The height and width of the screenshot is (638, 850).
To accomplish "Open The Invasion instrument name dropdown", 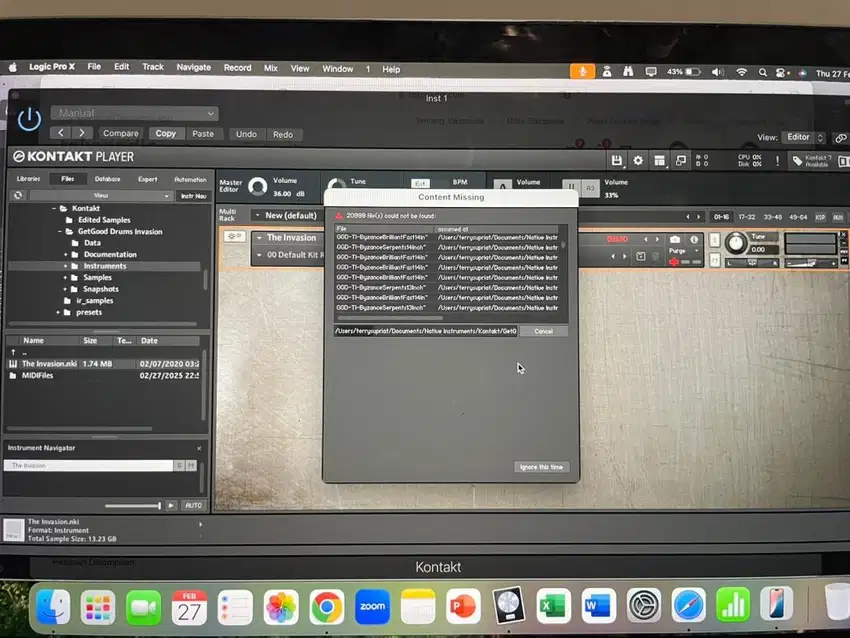I will pos(287,237).
